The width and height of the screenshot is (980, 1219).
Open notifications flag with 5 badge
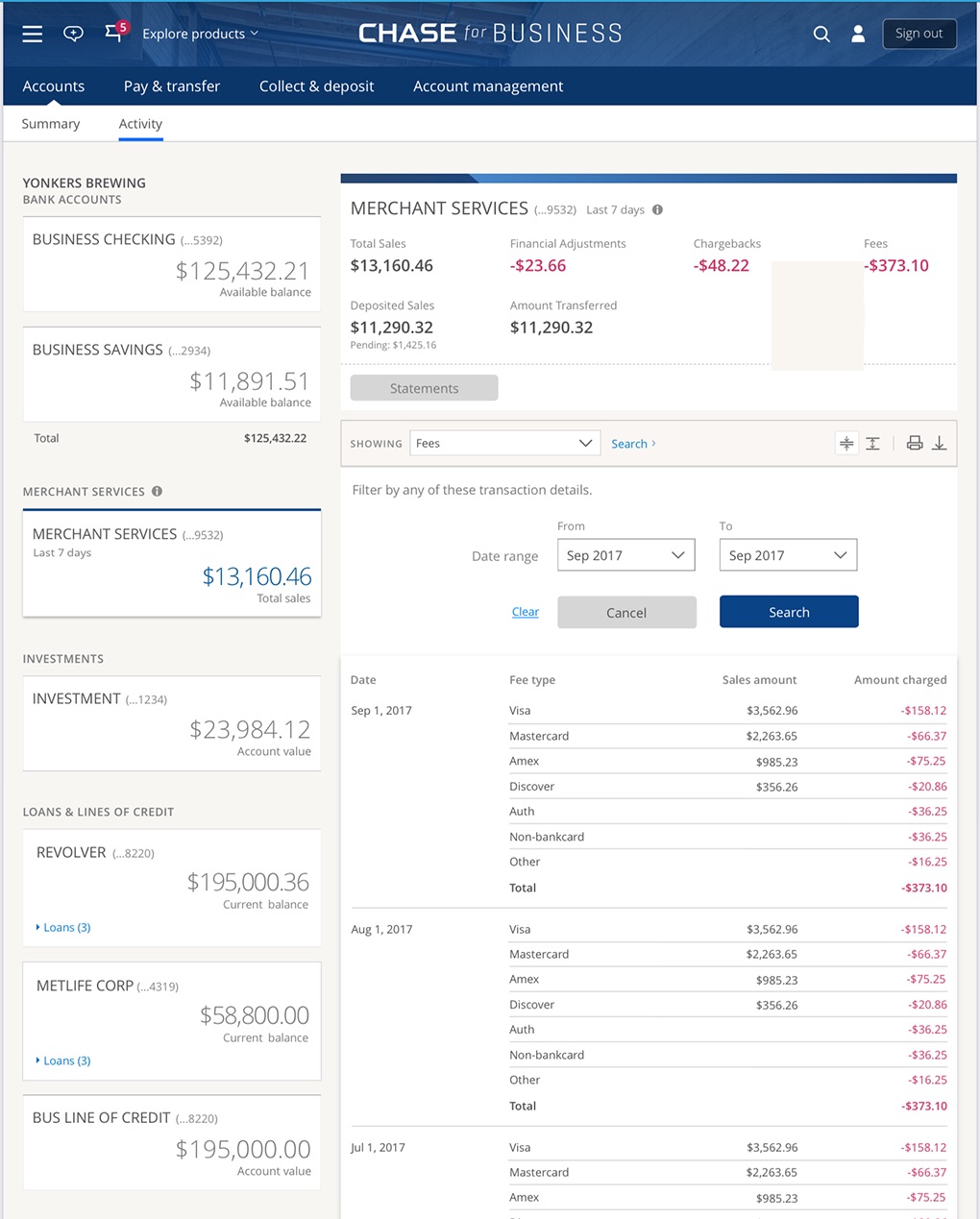click(x=115, y=32)
